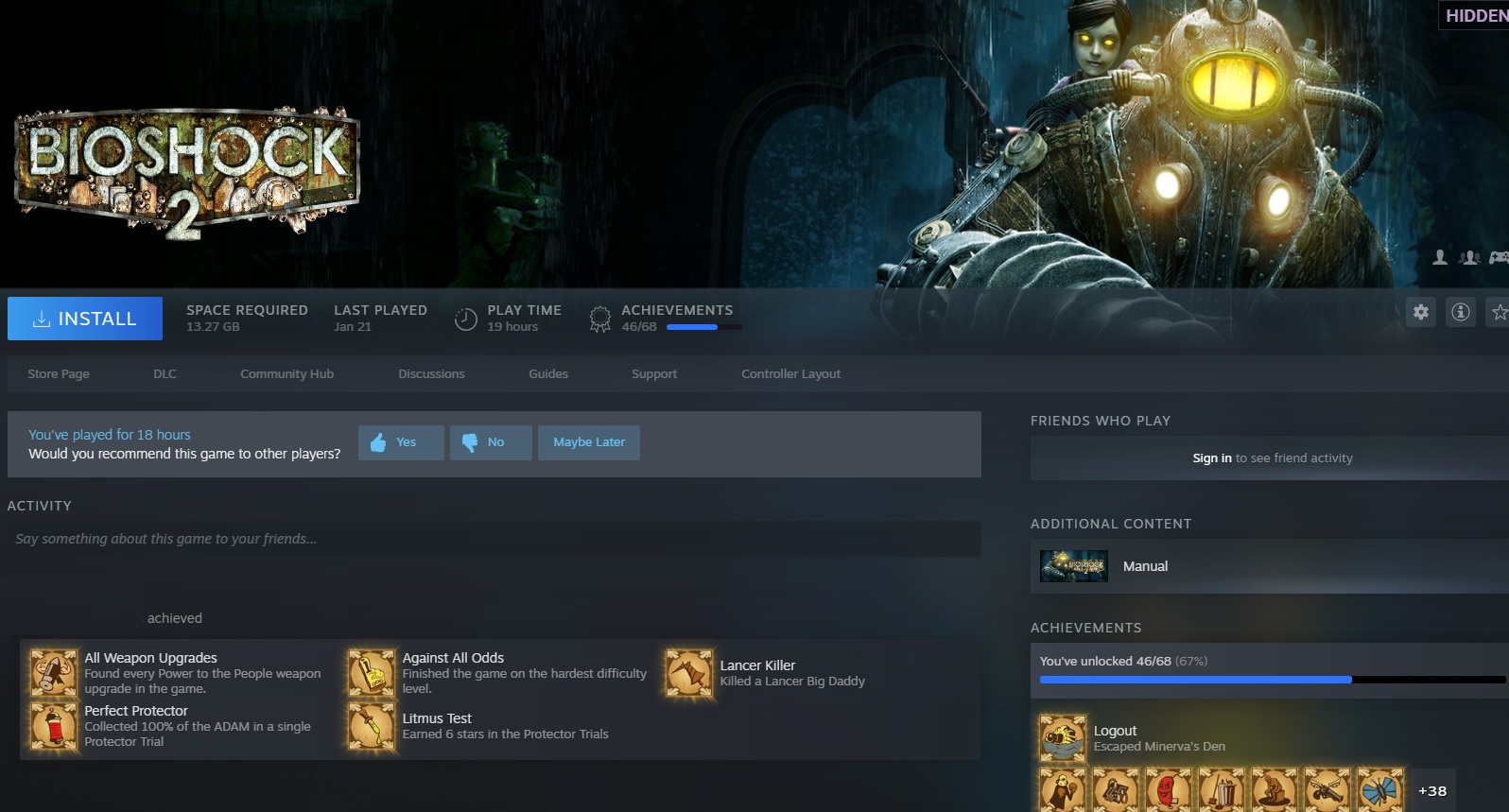Click the Friends Who Play heading
The image size is (1509, 812).
click(x=1101, y=421)
